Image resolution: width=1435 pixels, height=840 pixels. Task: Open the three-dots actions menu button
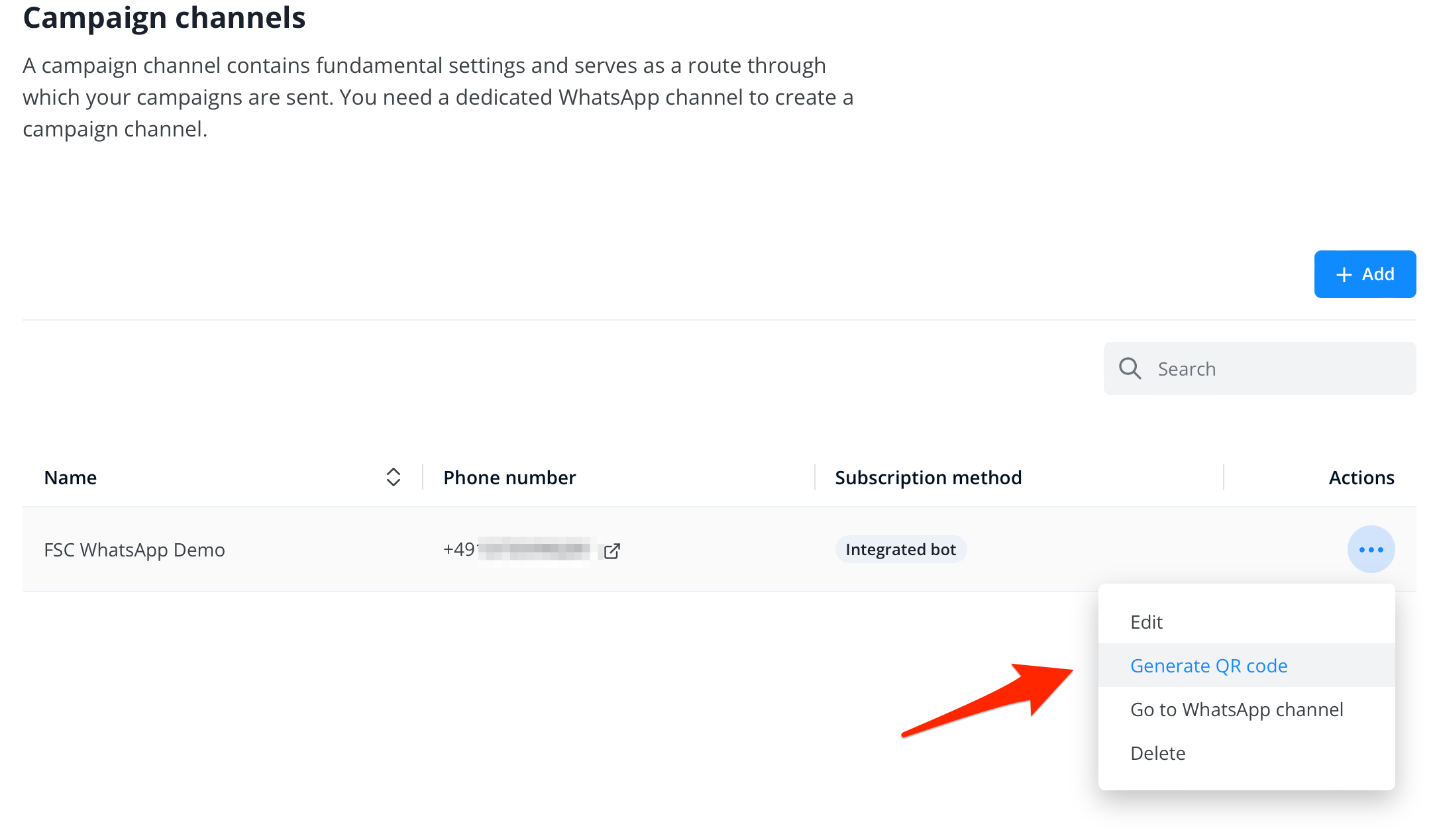tap(1371, 549)
